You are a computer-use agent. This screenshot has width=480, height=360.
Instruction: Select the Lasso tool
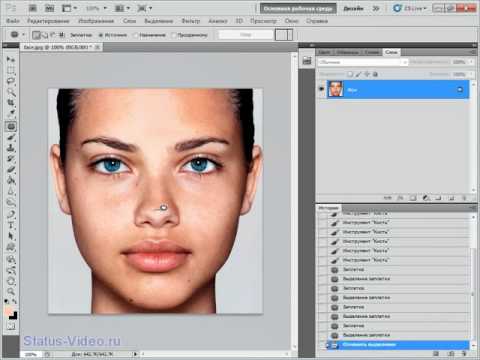pos(11,81)
